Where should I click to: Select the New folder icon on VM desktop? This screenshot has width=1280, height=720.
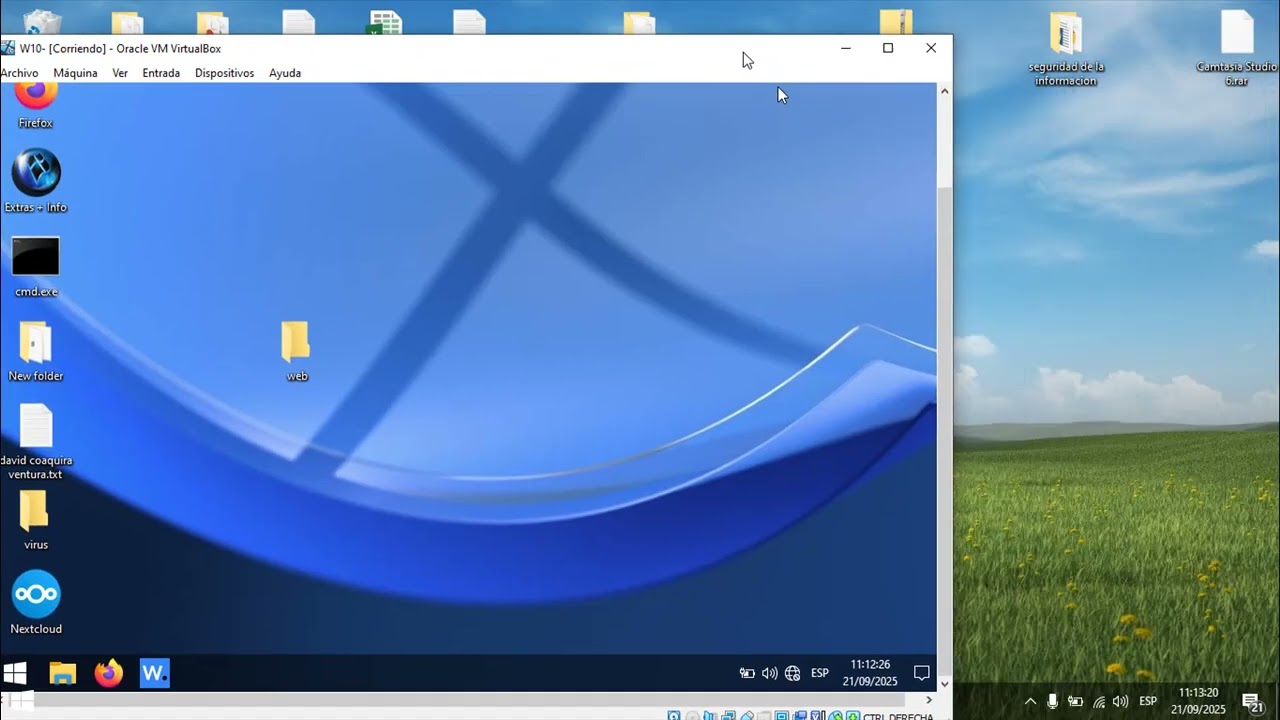tap(36, 351)
